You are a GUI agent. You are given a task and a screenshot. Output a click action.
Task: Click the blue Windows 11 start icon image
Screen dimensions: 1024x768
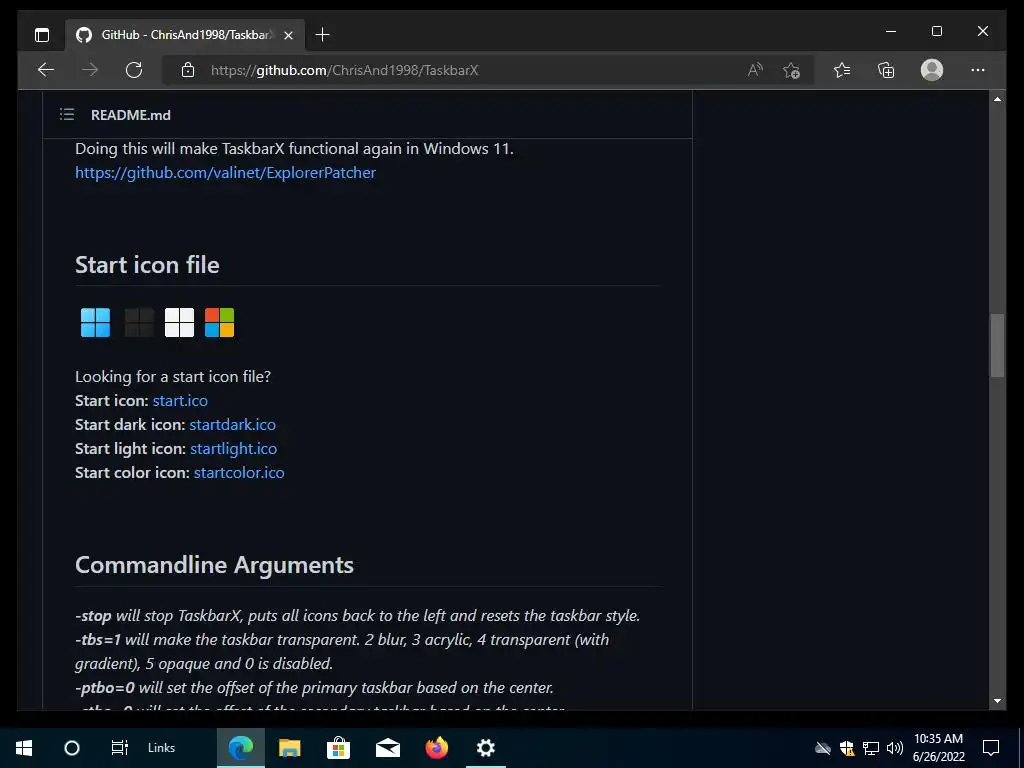tap(95, 323)
